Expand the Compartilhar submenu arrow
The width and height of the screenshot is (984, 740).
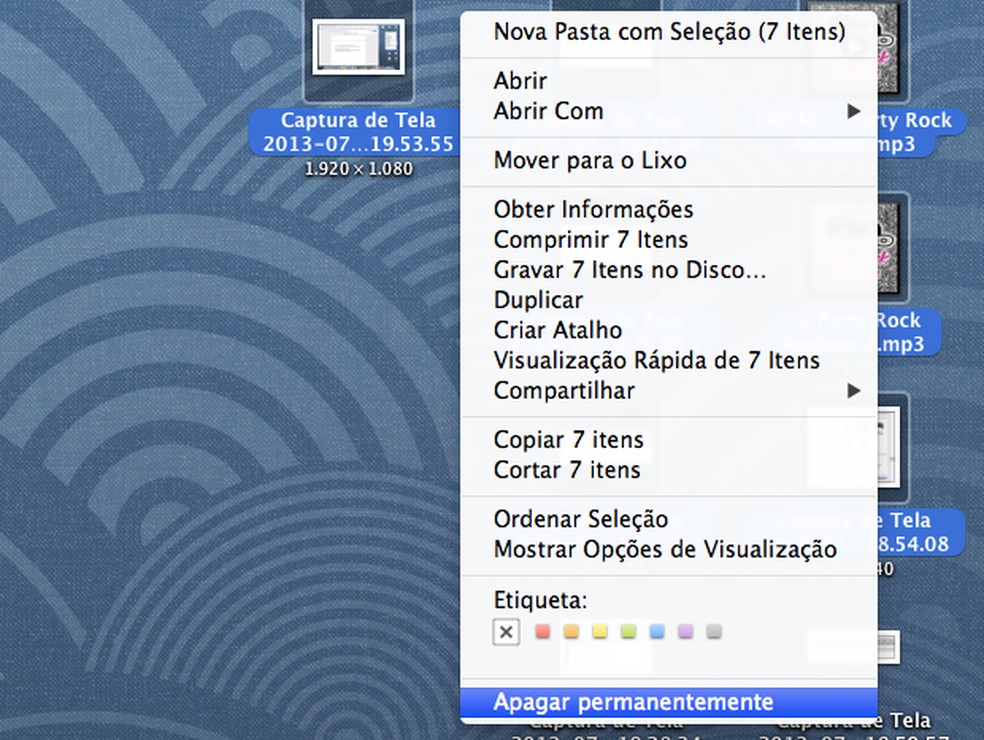[853, 390]
